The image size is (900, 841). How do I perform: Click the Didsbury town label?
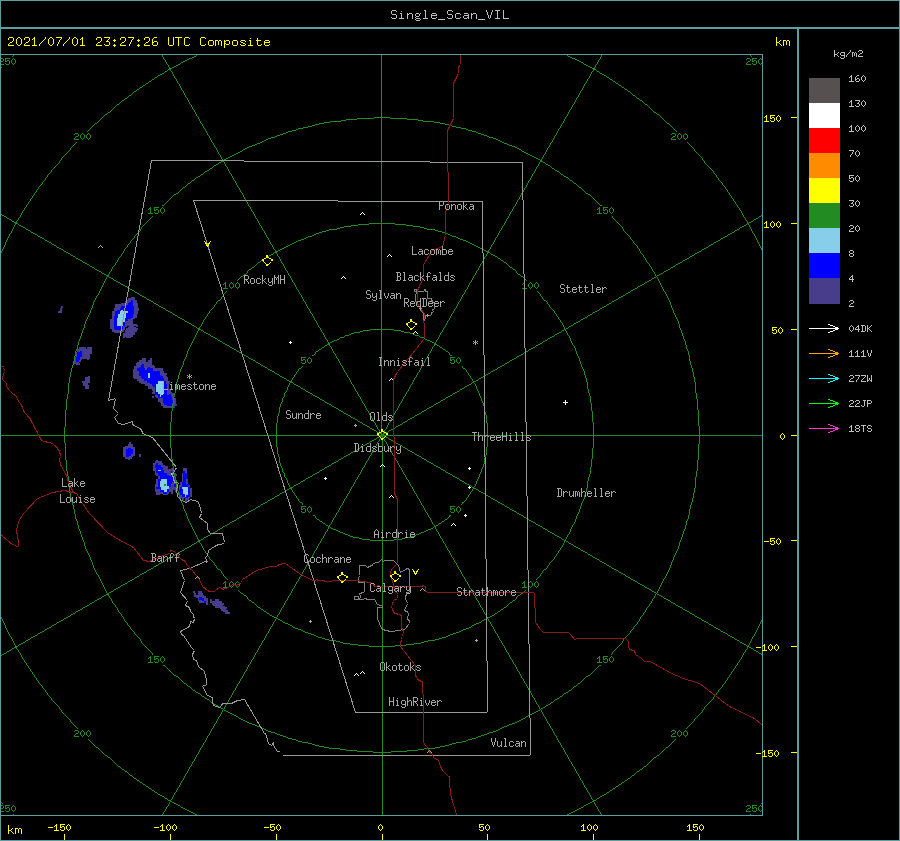tap(377, 448)
